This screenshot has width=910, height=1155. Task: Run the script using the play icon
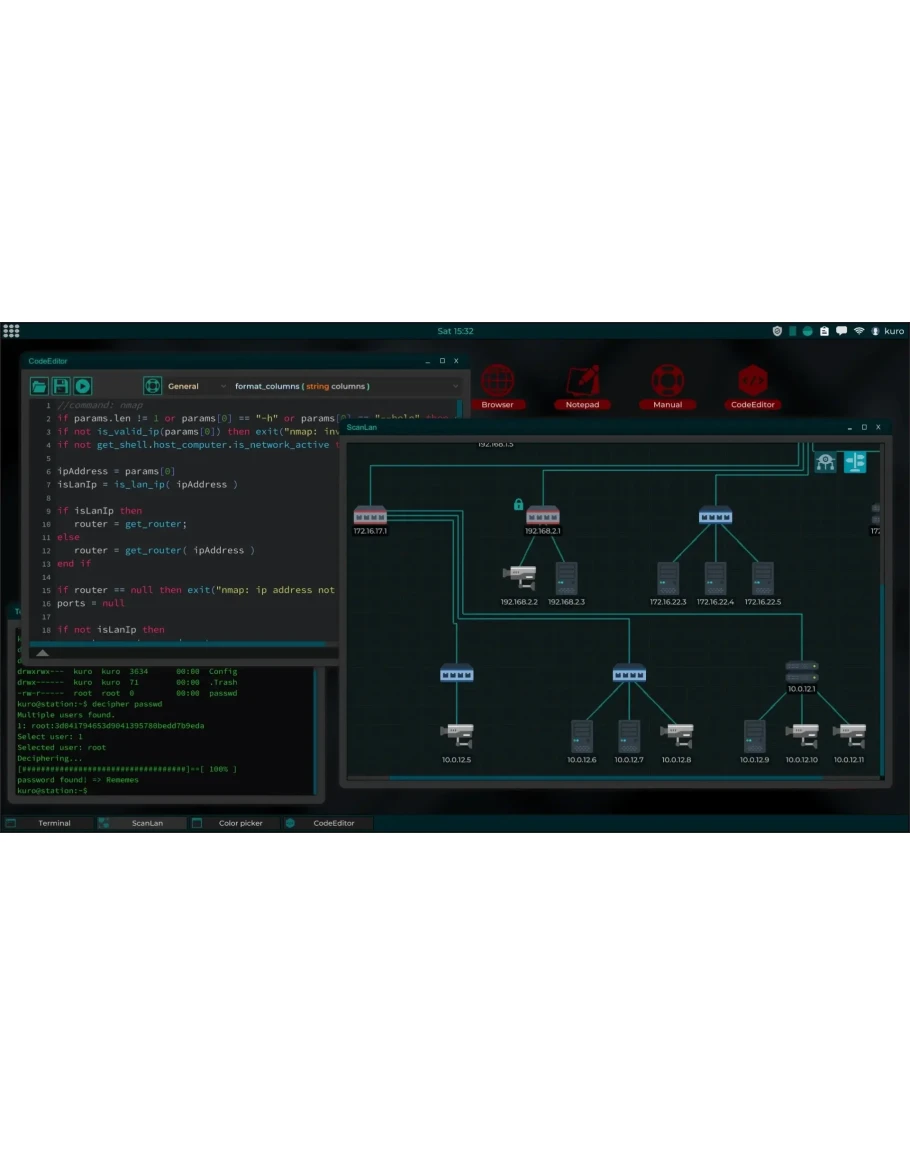point(83,386)
